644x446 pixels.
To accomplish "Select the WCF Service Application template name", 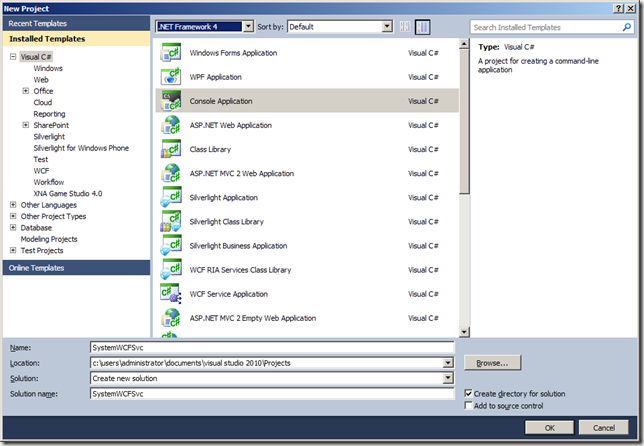I will [229, 294].
